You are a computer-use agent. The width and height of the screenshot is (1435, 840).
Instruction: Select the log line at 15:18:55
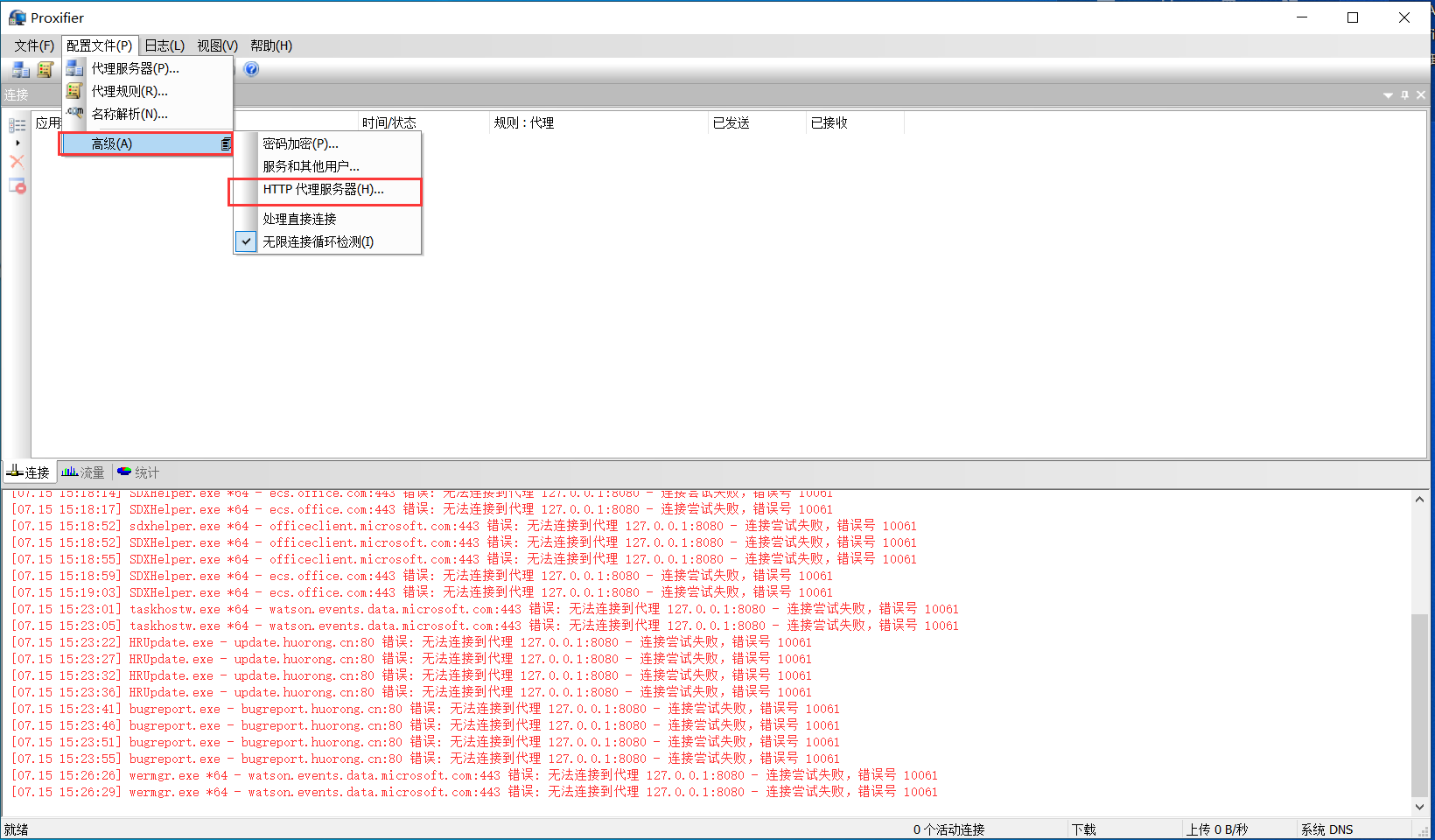tap(464, 559)
